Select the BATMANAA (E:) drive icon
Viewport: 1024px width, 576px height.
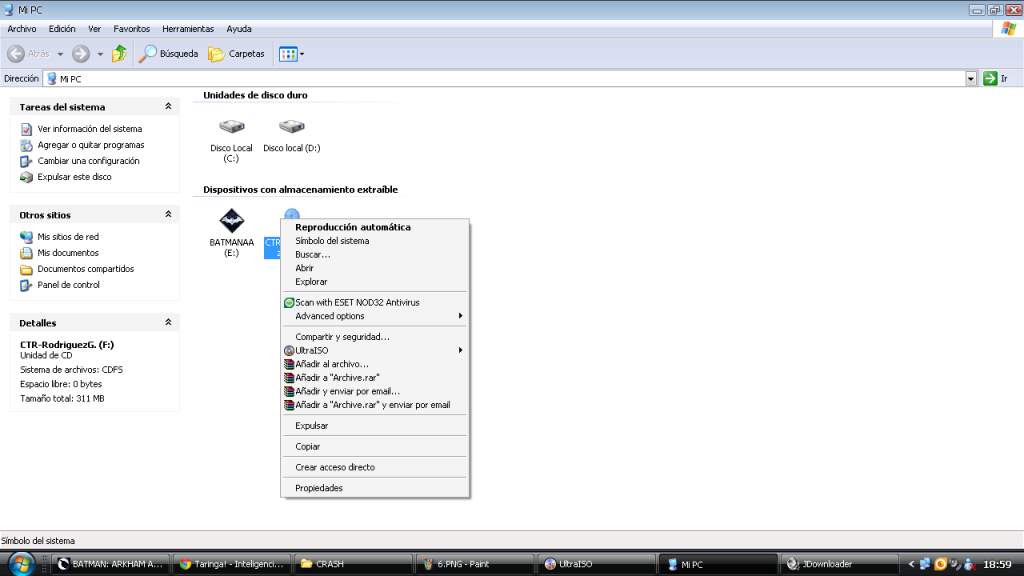point(231,221)
